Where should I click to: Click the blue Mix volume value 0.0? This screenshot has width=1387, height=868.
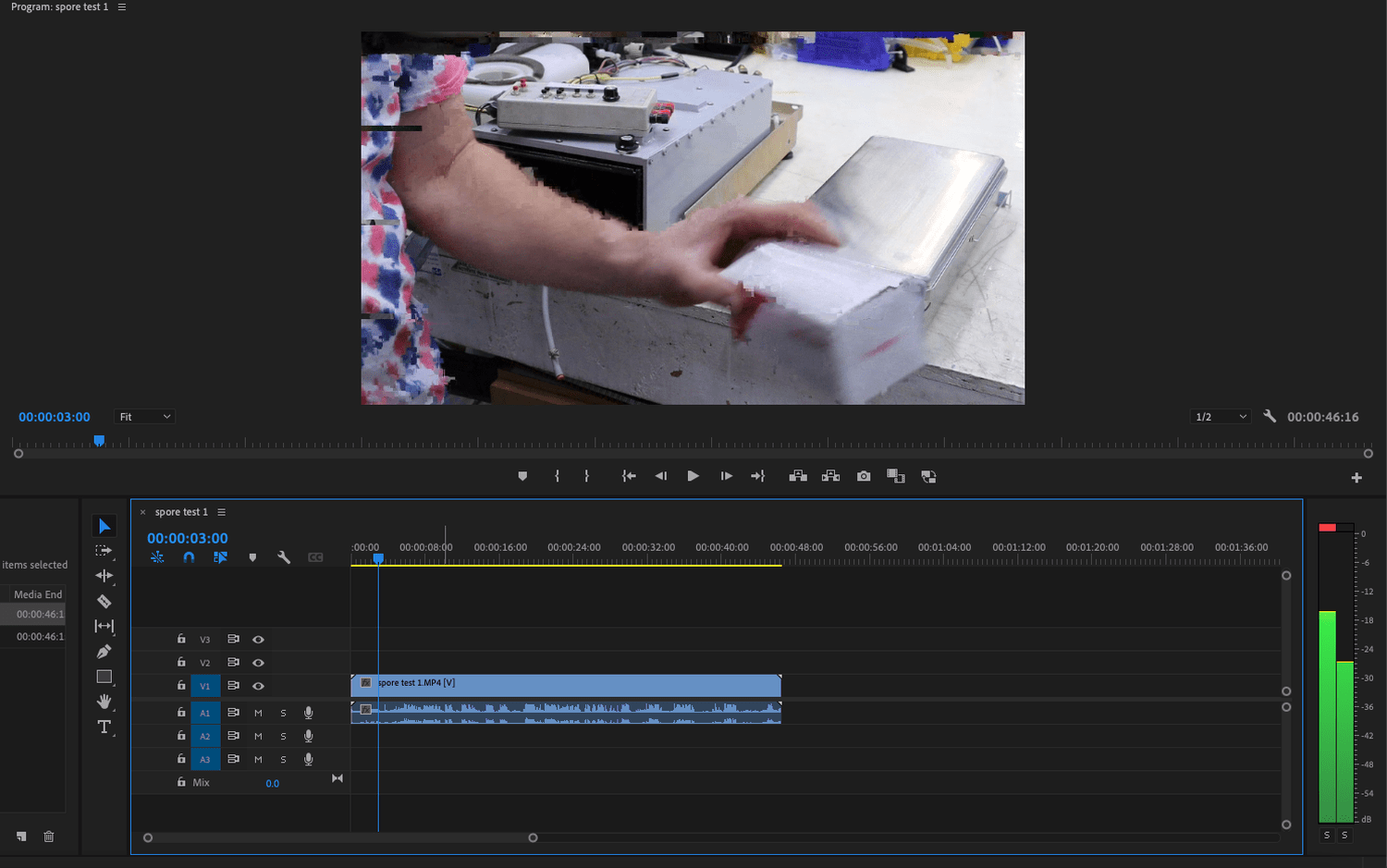[x=273, y=782]
